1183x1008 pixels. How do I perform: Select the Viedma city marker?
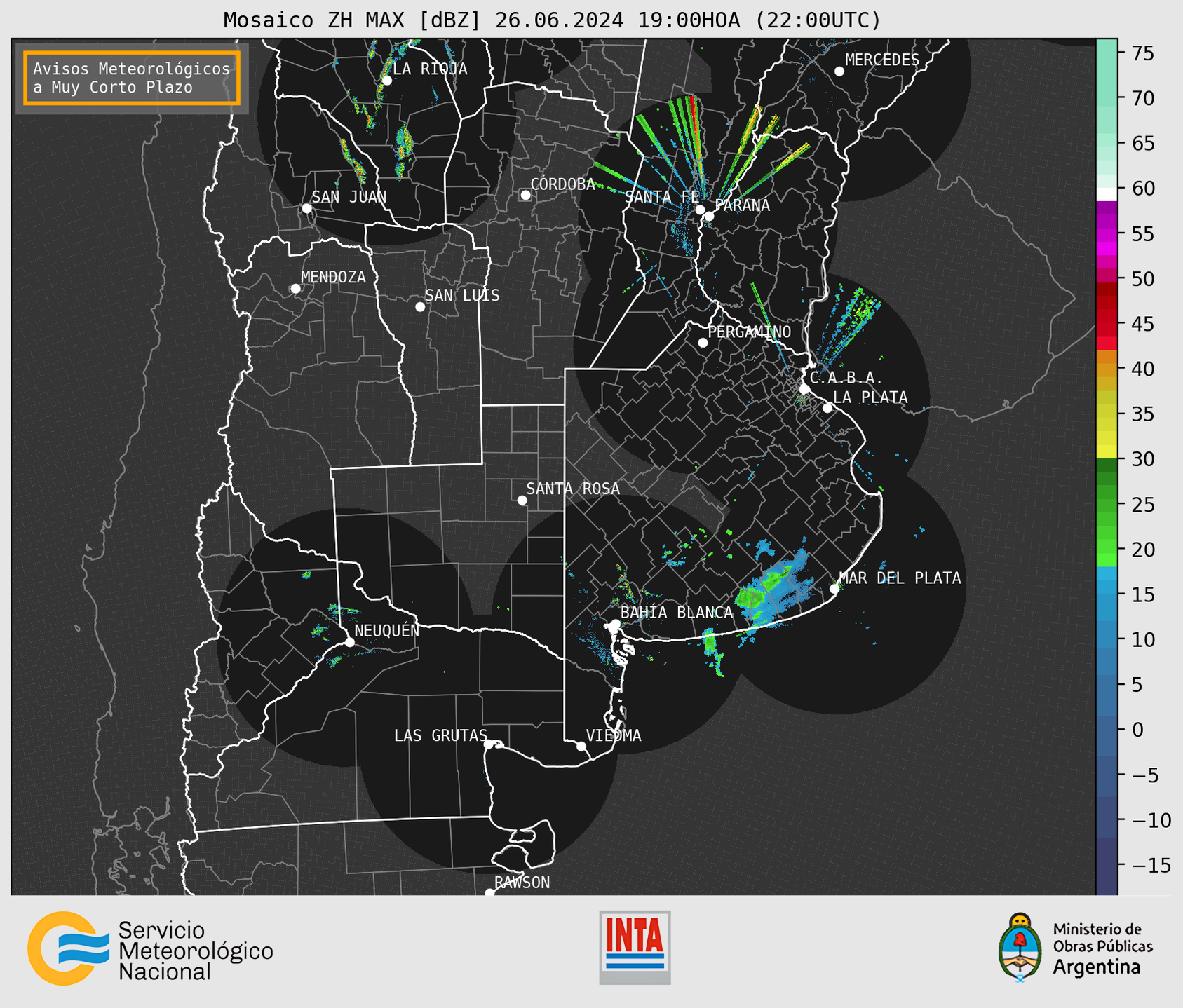[581, 747]
